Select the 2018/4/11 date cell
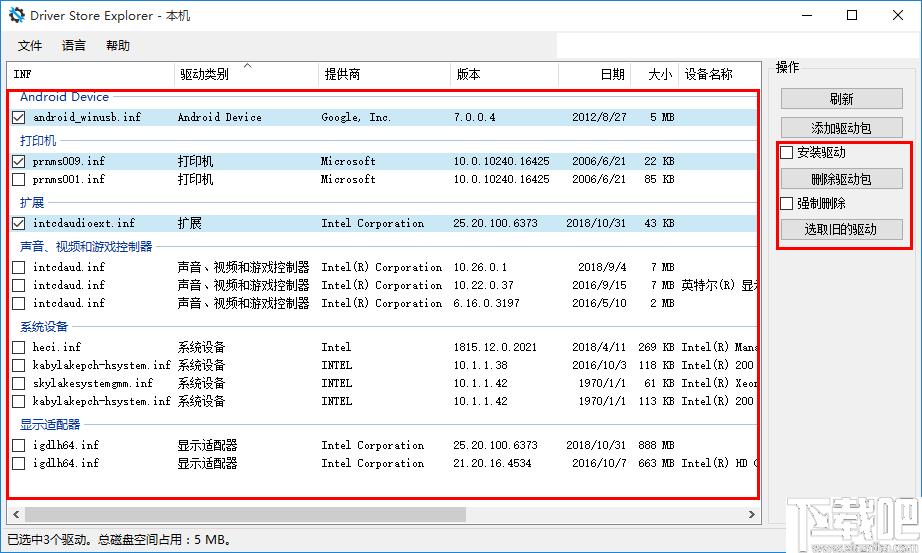The height and width of the screenshot is (553, 922). (x=599, y=347)
